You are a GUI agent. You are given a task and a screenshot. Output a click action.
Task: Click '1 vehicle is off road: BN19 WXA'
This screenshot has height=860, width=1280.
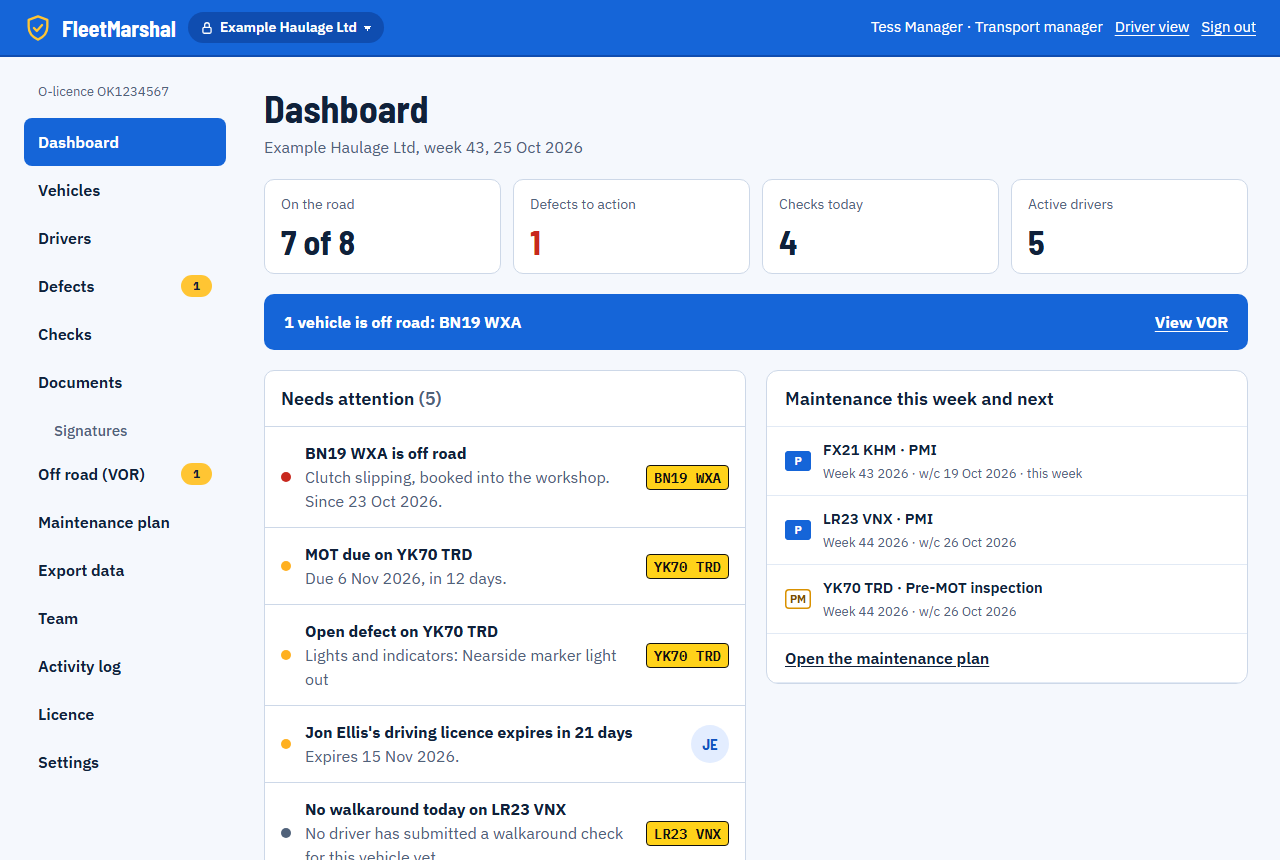pos(403,322)
